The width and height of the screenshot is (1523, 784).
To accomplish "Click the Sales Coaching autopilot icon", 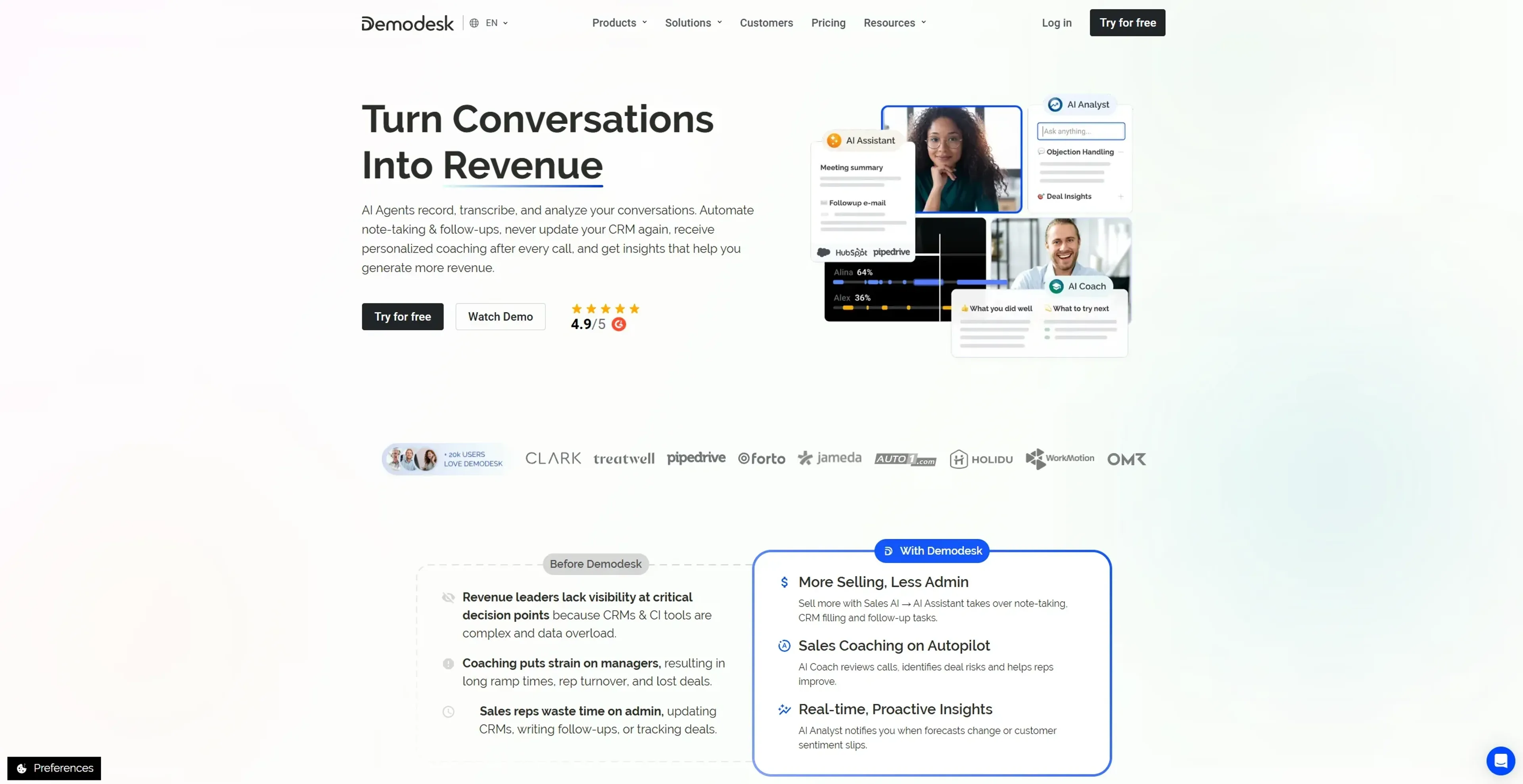I will (784, 646).
